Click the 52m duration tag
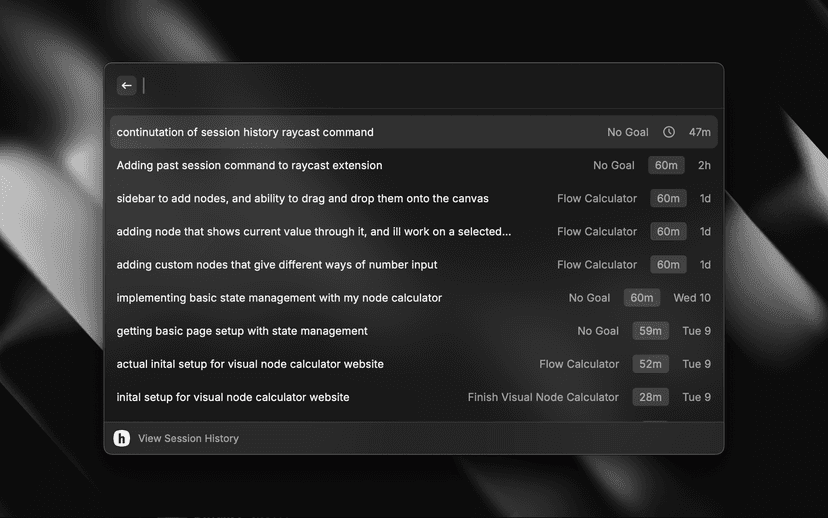This screenshot has height=518, width=828. [651, 364]
